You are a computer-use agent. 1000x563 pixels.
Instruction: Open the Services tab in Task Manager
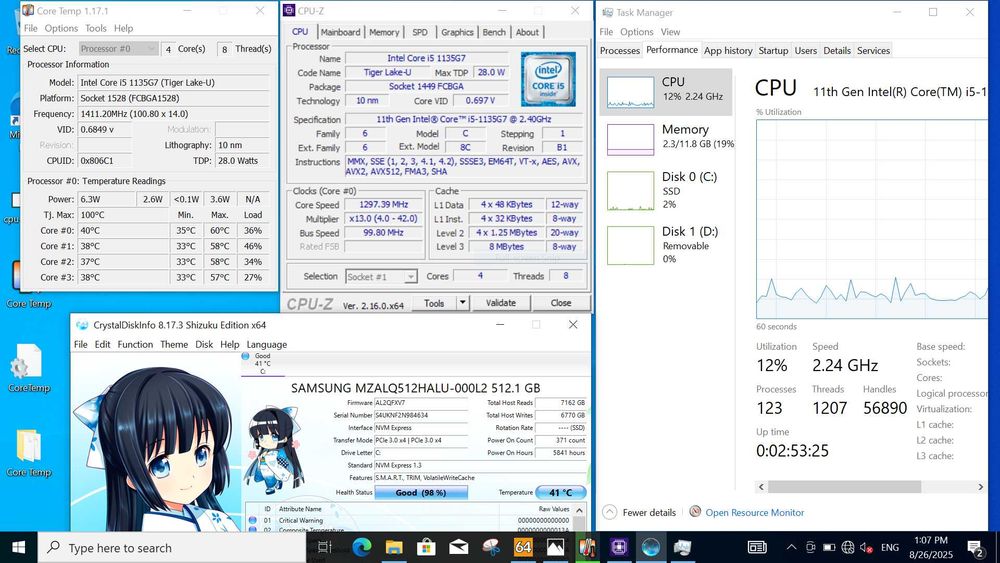click(x=873, y=50)
